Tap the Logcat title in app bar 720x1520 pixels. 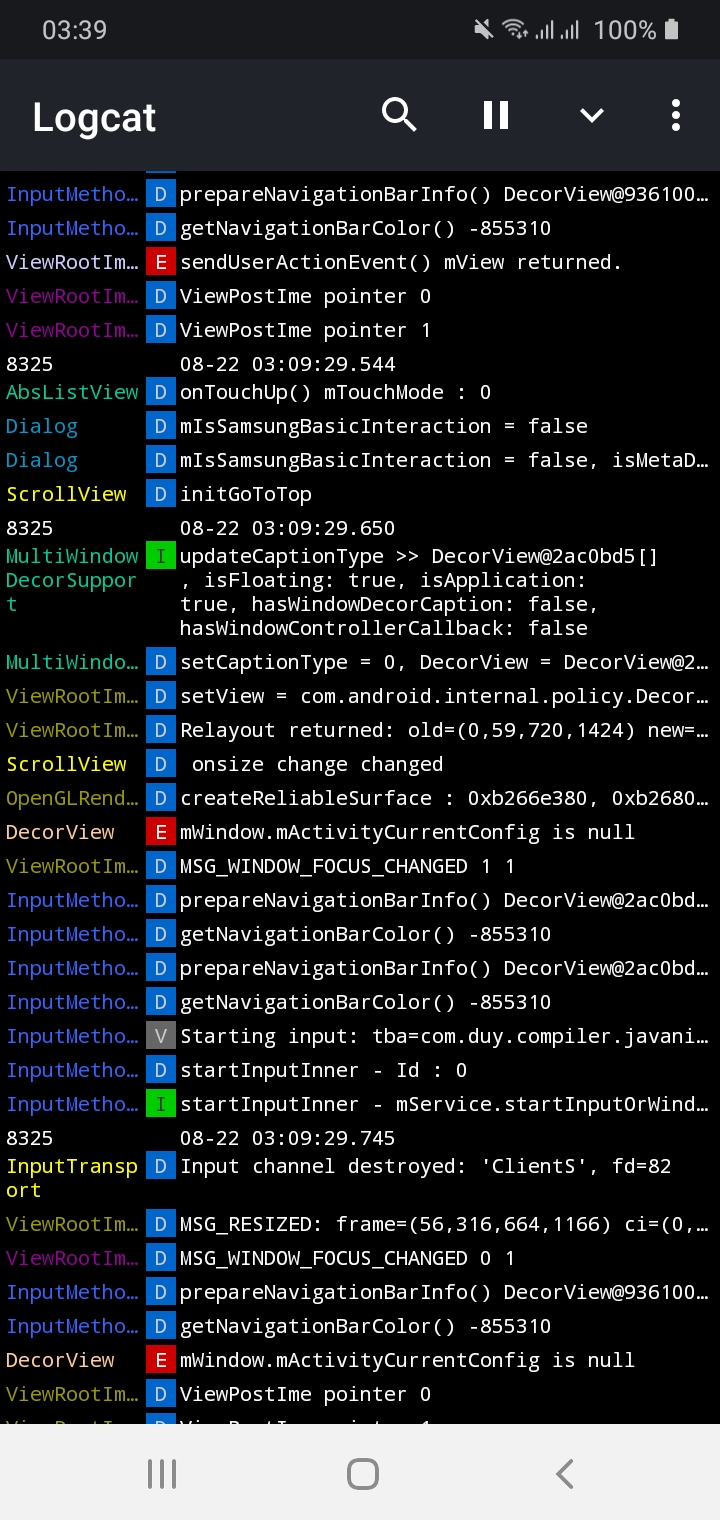(x=93, y=117)
